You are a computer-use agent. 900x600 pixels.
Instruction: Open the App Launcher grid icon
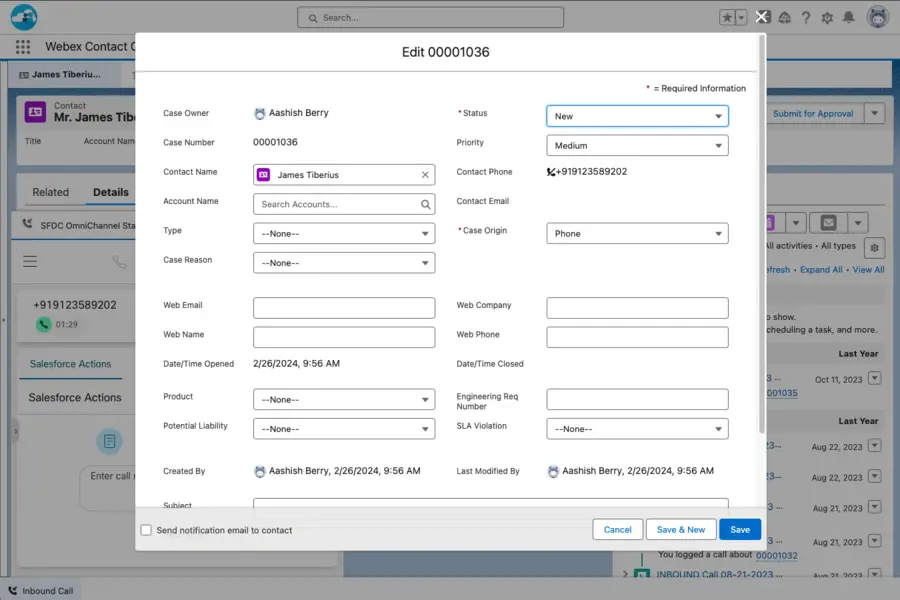[x=23, y=47]
